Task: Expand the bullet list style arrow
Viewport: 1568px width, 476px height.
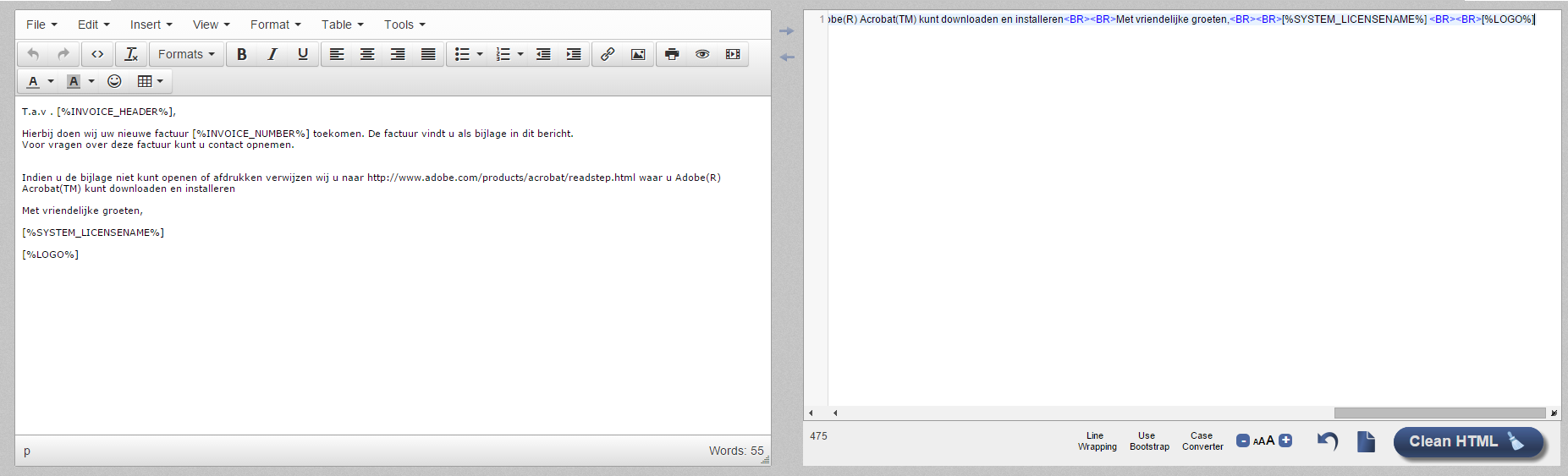Action: click(x=480, y=54)
